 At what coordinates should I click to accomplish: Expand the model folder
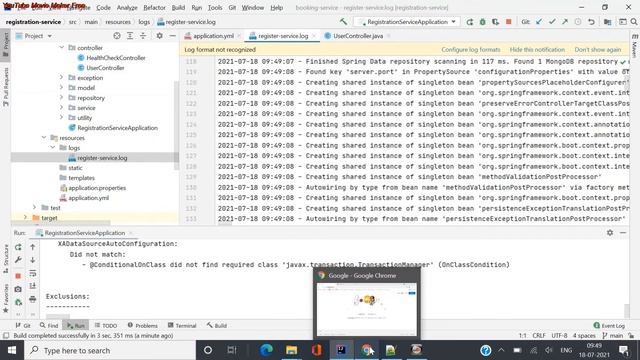pyautogui.click(x=62, y=87)
